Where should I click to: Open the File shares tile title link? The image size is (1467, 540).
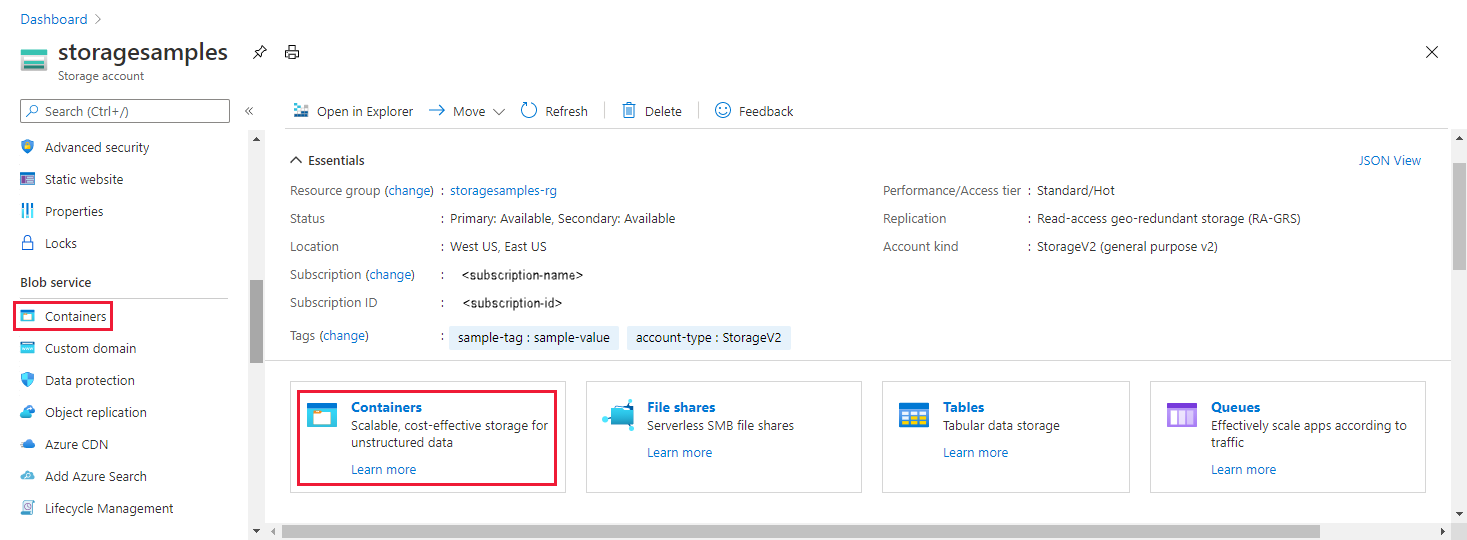[x=681, y=407]
